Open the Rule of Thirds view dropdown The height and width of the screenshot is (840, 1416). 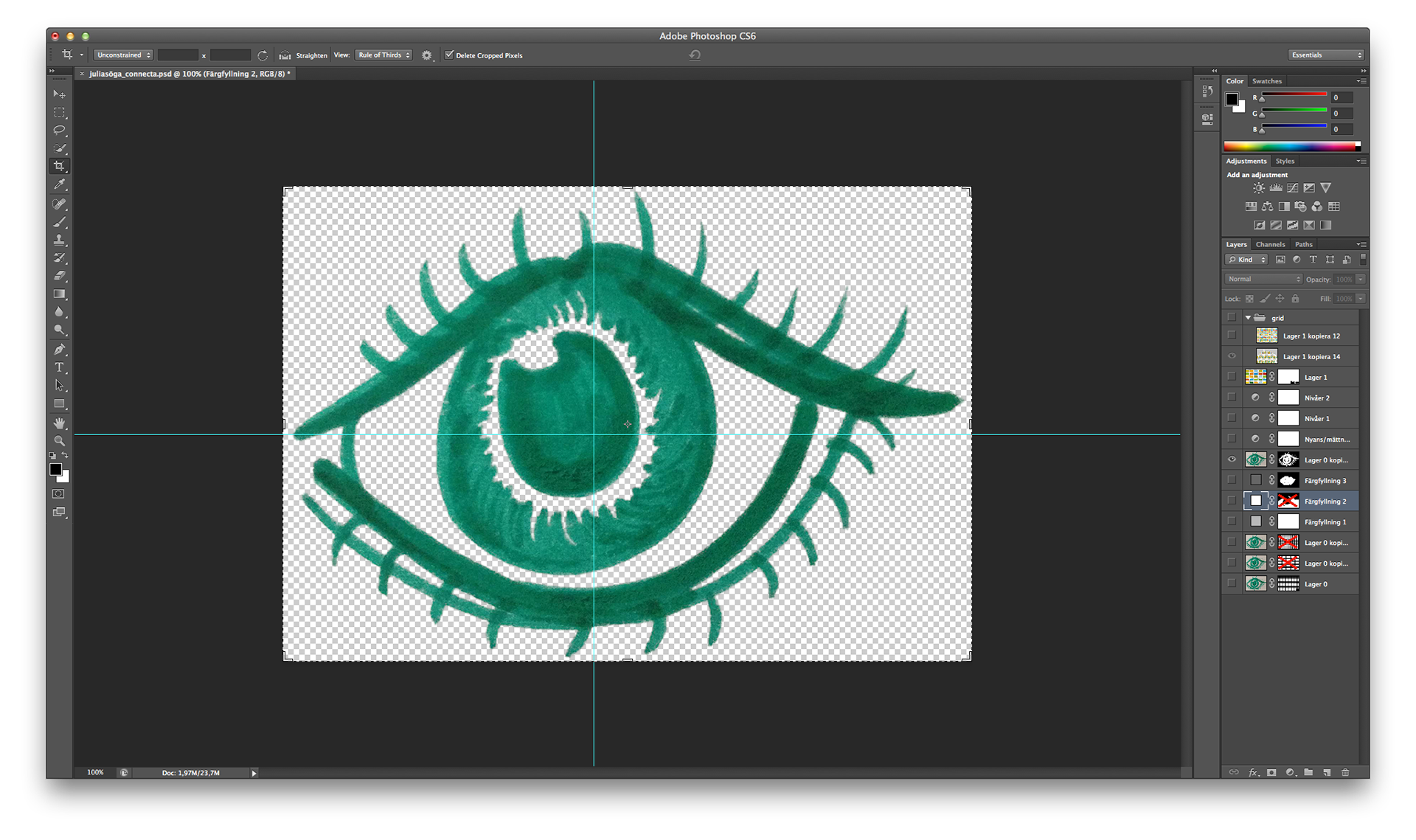(383, 55)
